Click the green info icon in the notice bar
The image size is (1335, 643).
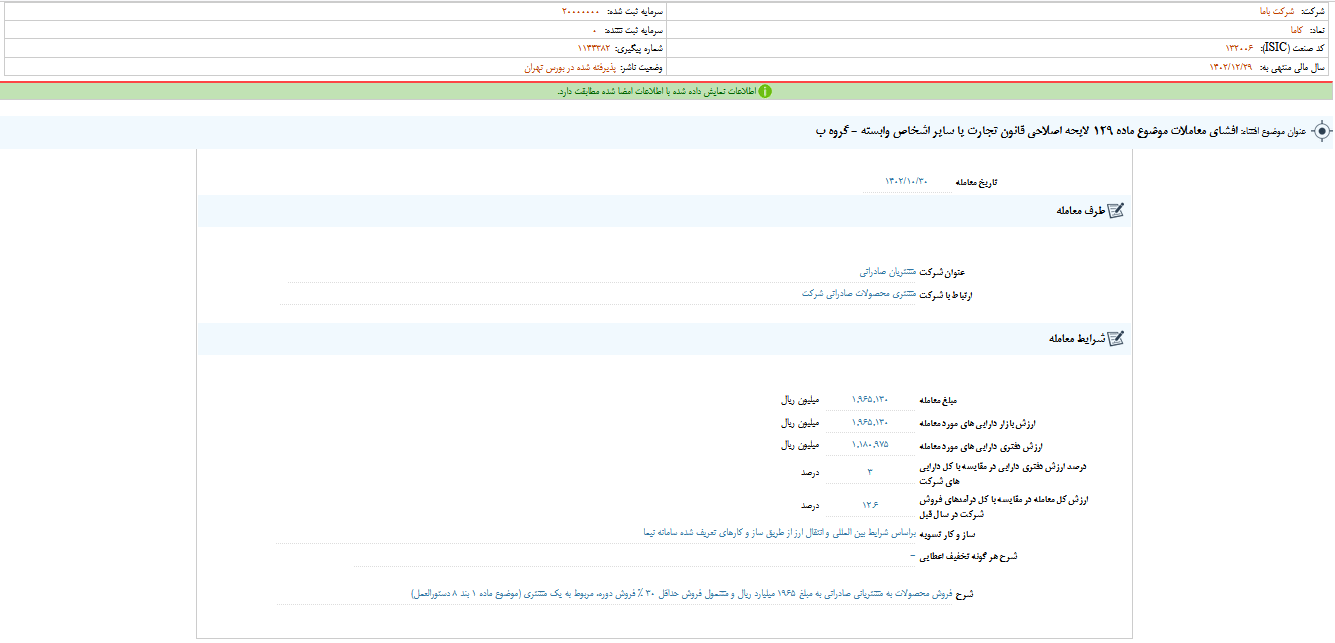[x=765, y=91]
